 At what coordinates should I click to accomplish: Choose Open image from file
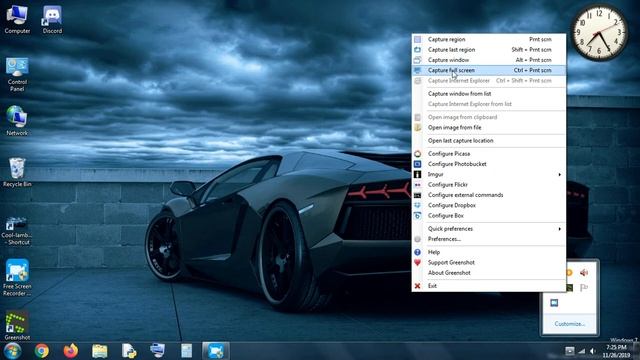pyautogui.click(x=489, y=127)
